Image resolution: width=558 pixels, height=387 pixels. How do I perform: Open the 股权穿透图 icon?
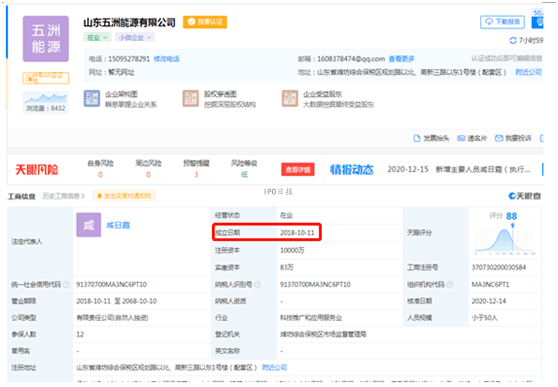coord(191,99)
